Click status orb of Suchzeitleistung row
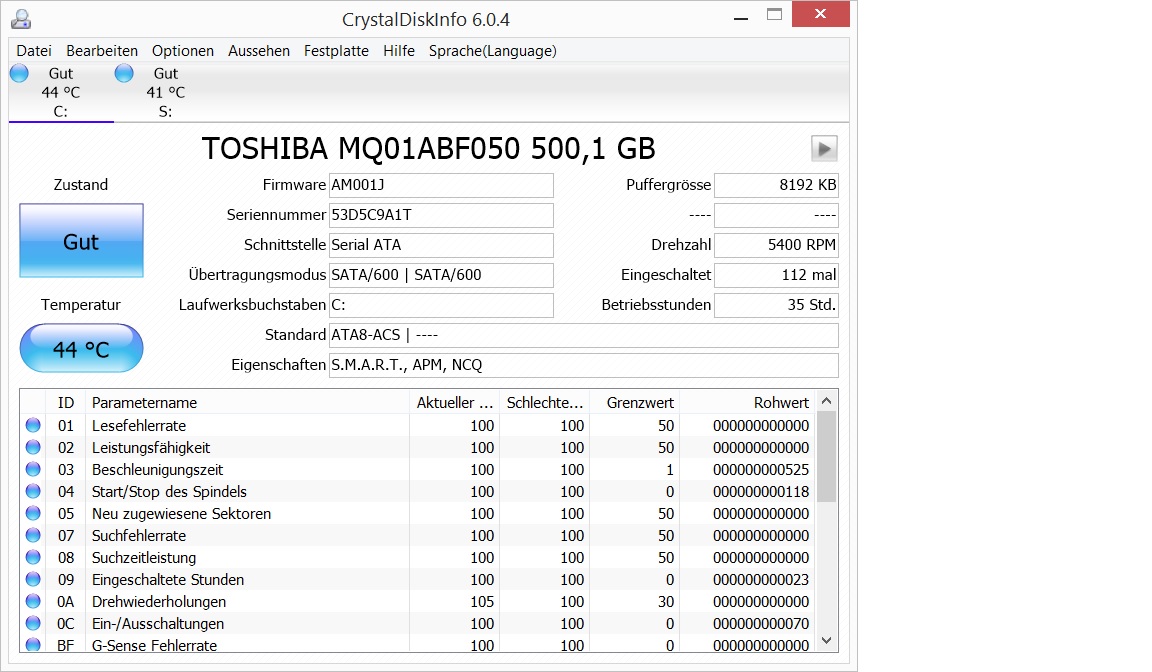 click(33, 557)
